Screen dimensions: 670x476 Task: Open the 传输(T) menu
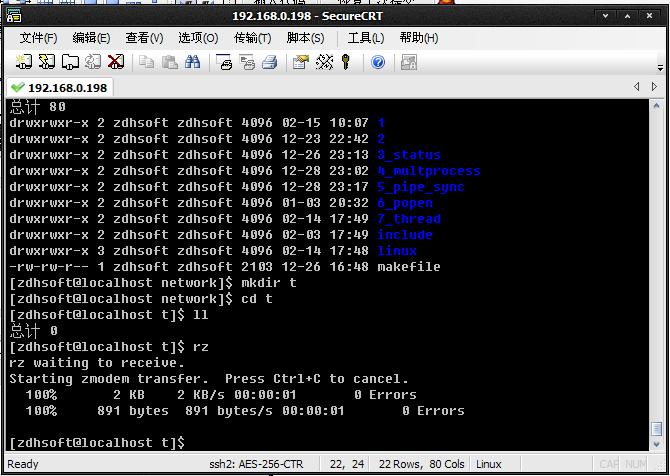coord(252,38)
